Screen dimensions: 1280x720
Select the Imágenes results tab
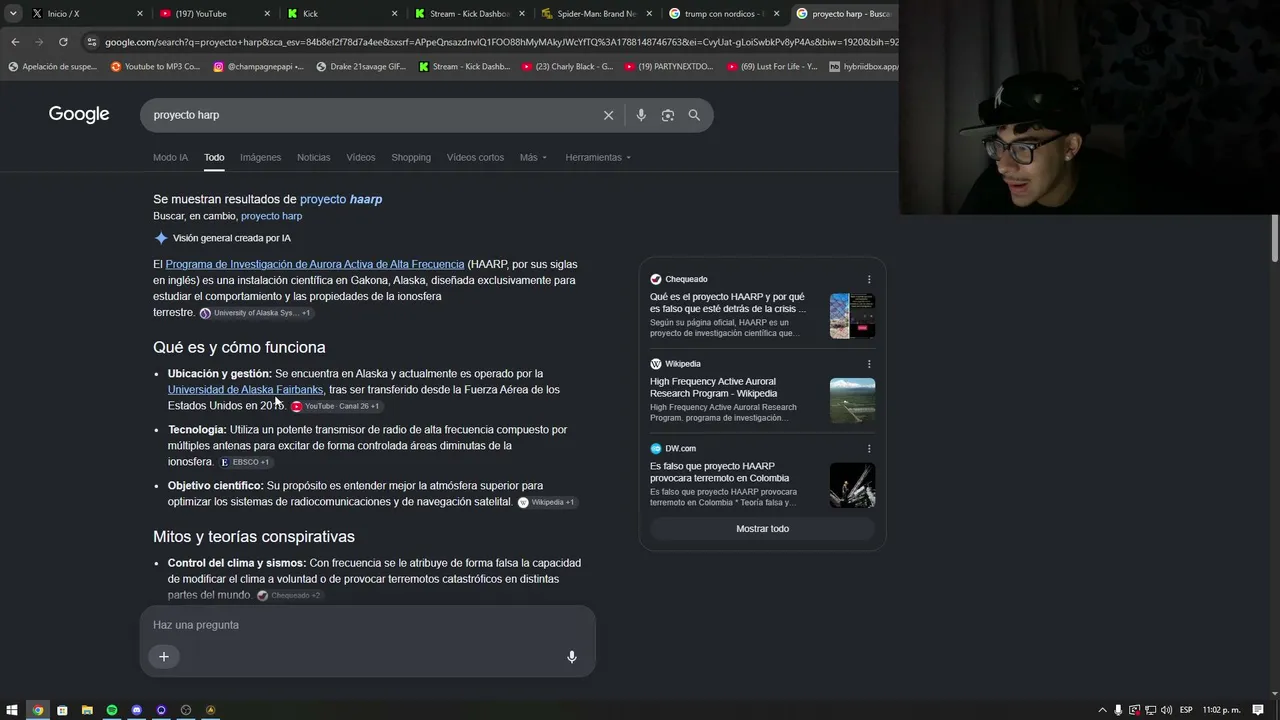(260, 157)
